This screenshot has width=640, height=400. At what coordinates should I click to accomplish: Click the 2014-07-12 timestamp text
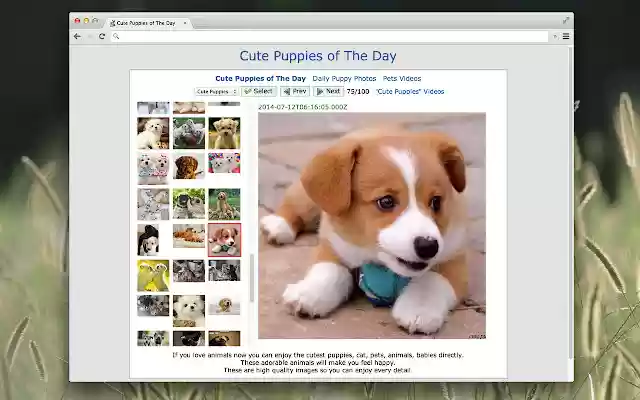302,107
